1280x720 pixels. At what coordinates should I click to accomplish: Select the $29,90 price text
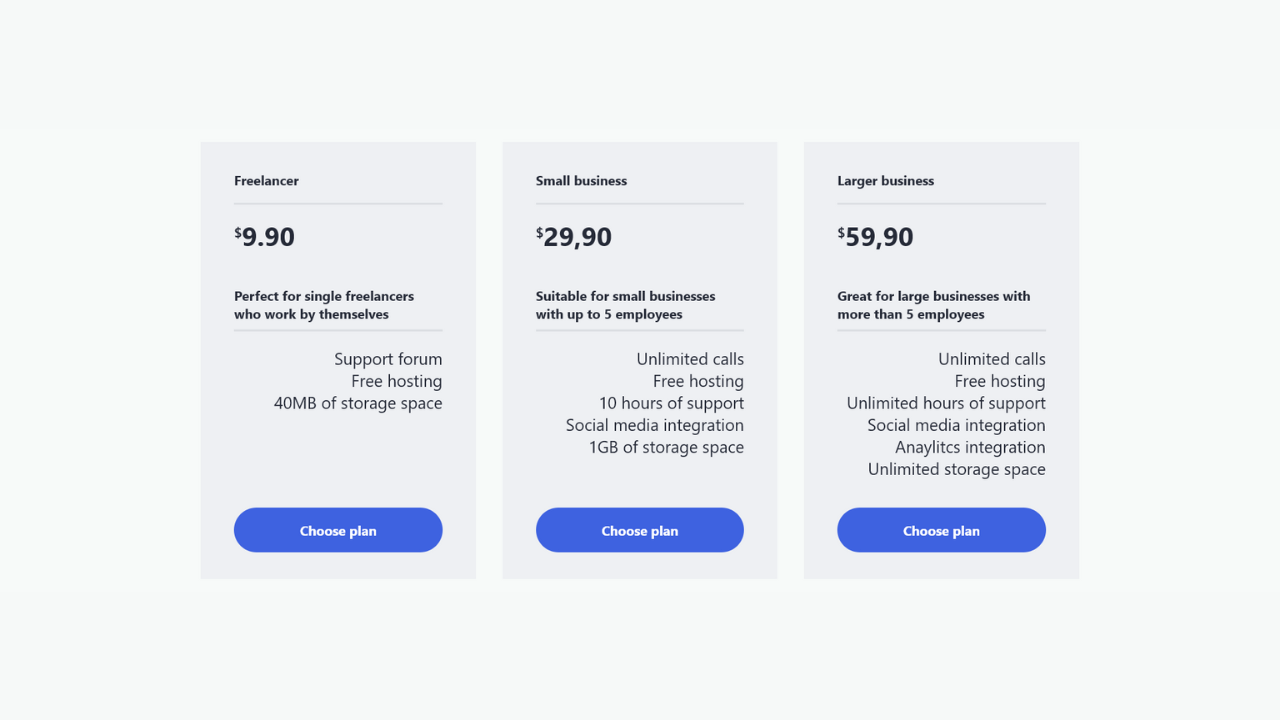point(574,237)
